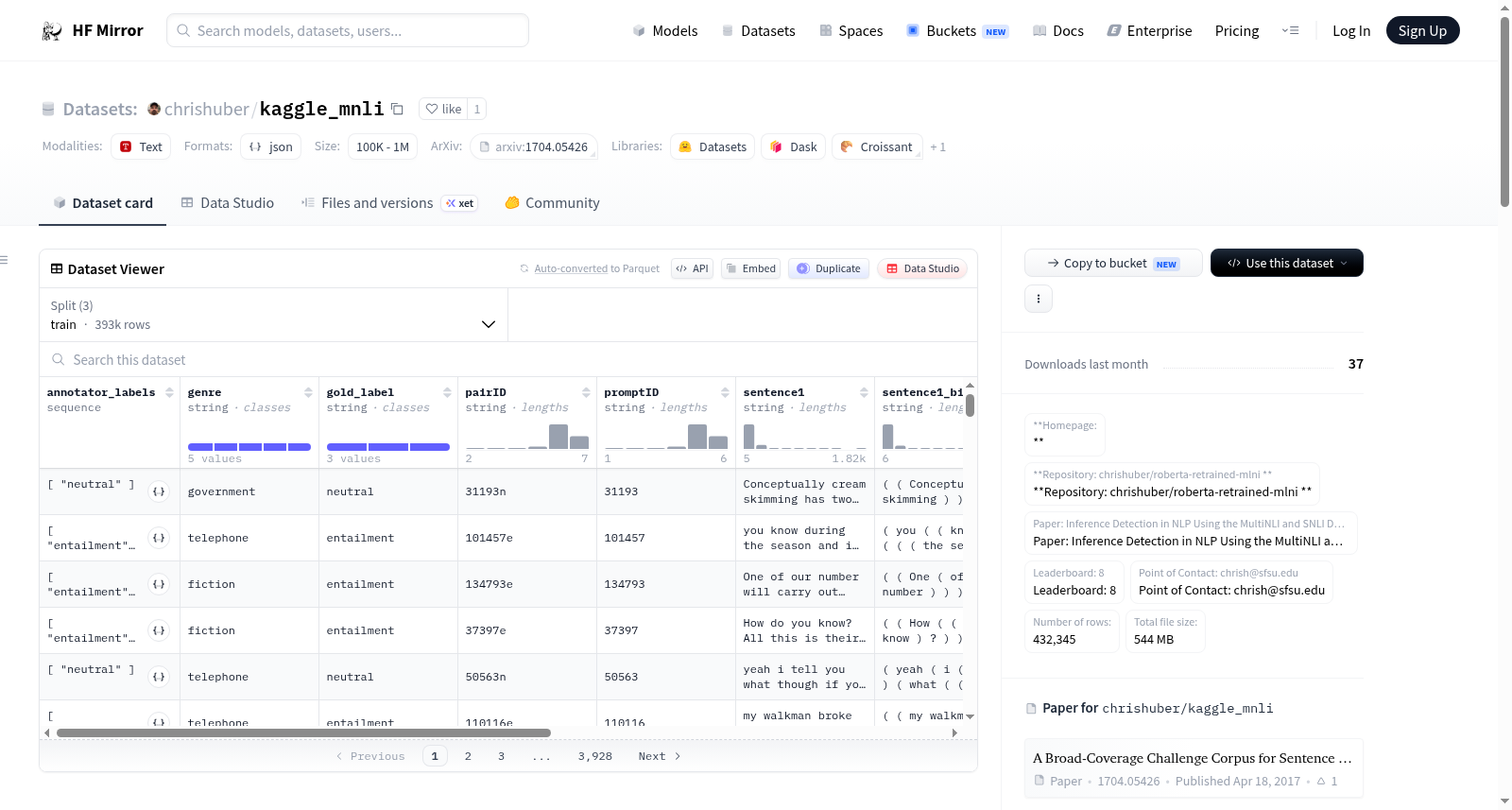Click pairID lengths histogram
1512x810 pixels.
tap(527, 437)
